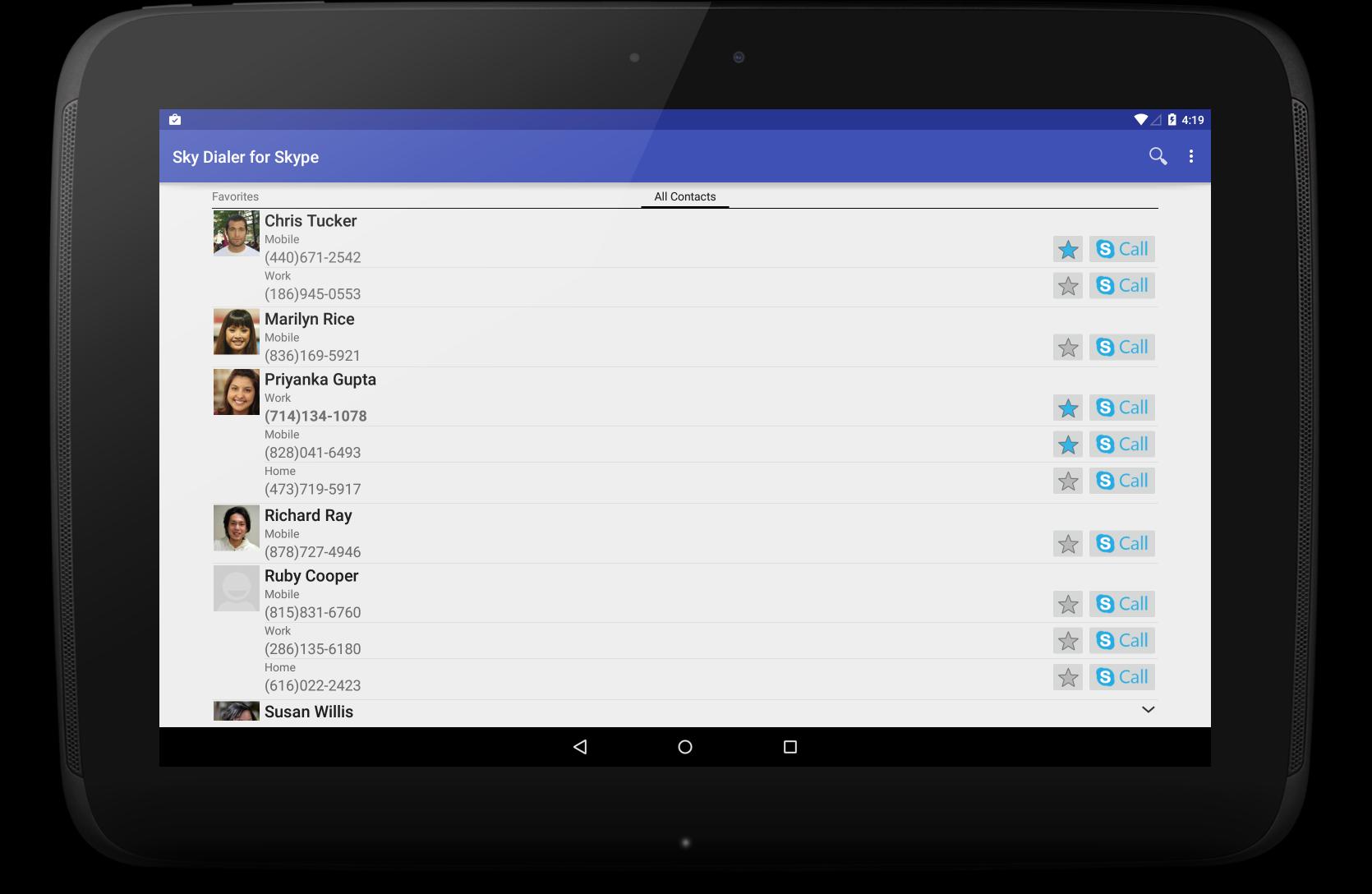Open Chris Tucker's contact photo
This screenshot has width=1372, height=894.
[x=237, y=233]
